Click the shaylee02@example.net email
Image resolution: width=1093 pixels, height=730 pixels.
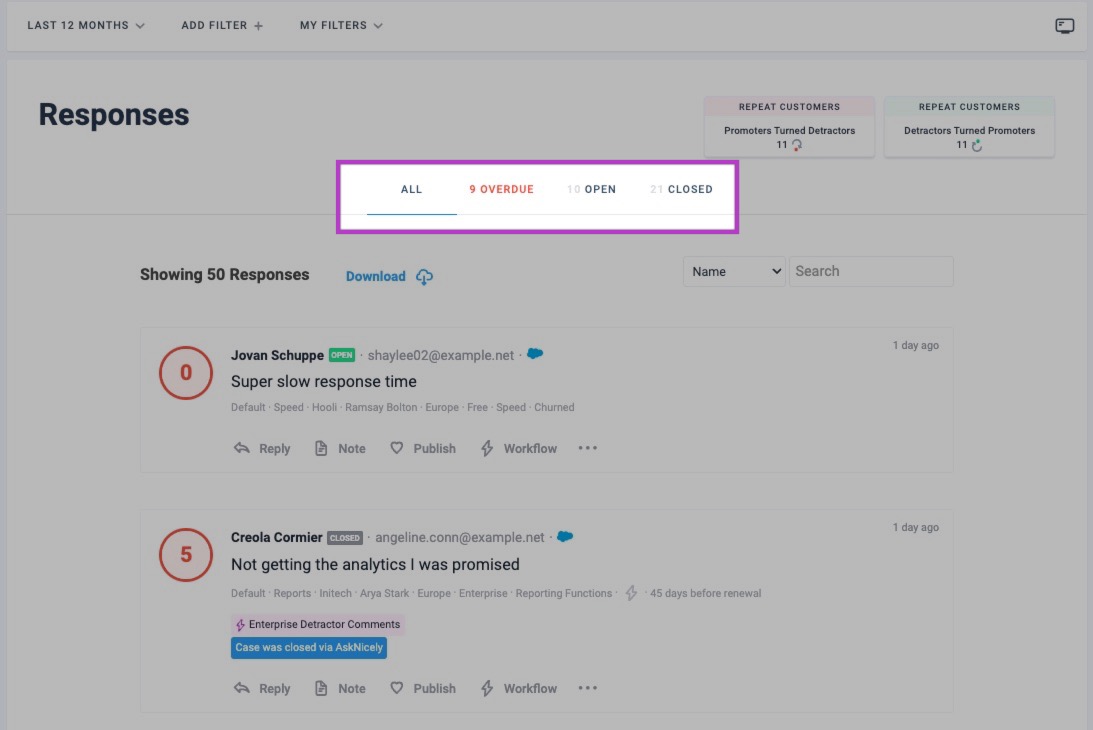pos(441,355)
